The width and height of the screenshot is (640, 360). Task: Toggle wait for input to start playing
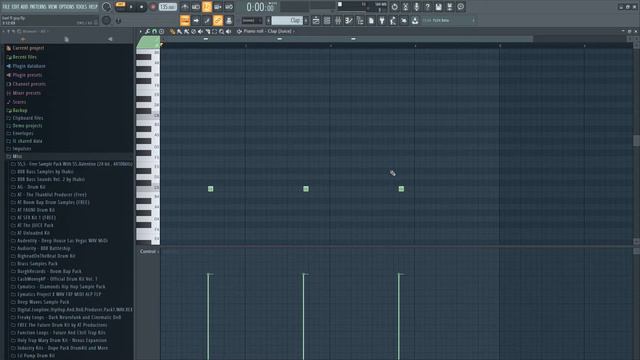click(196, 7)
